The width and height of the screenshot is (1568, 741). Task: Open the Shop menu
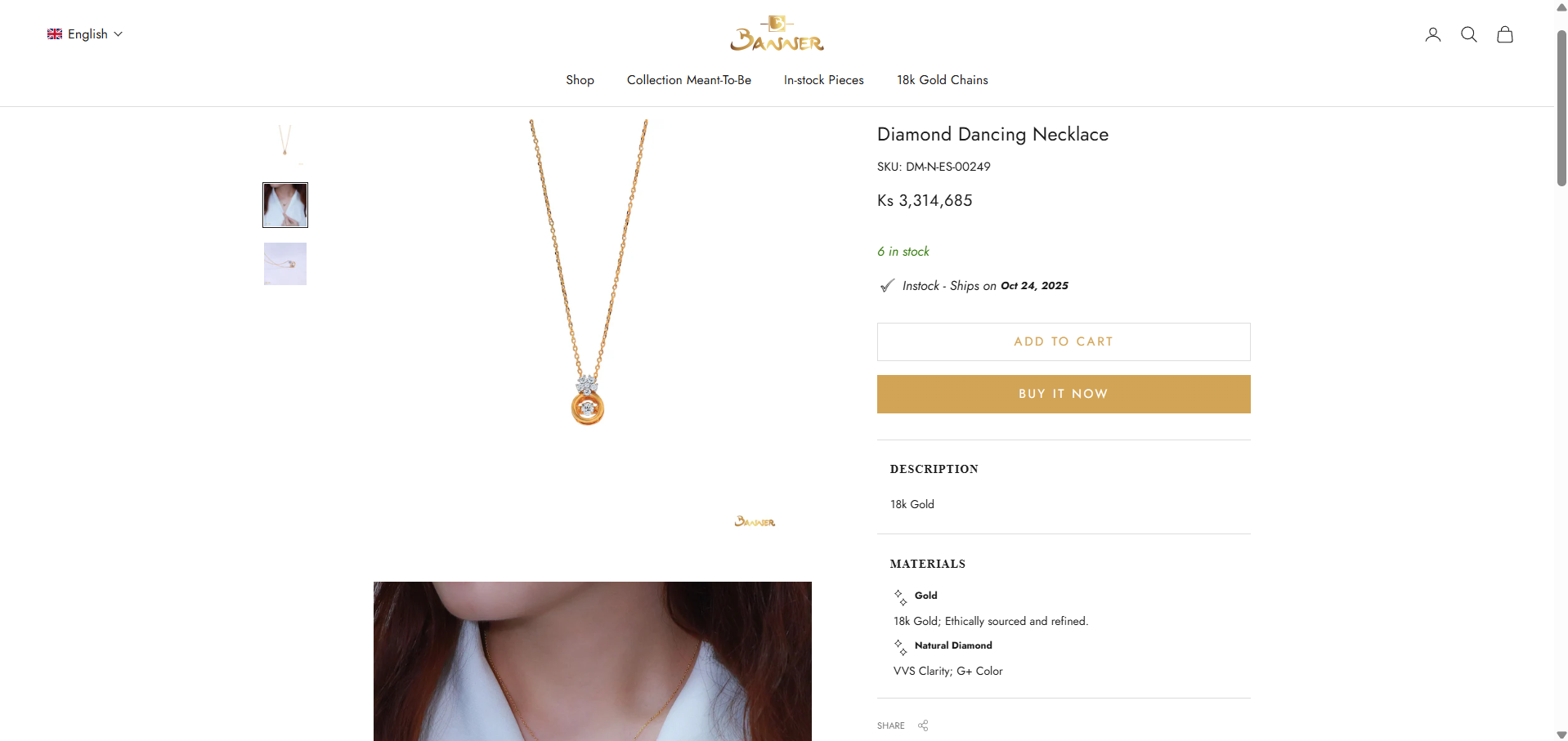580,80
